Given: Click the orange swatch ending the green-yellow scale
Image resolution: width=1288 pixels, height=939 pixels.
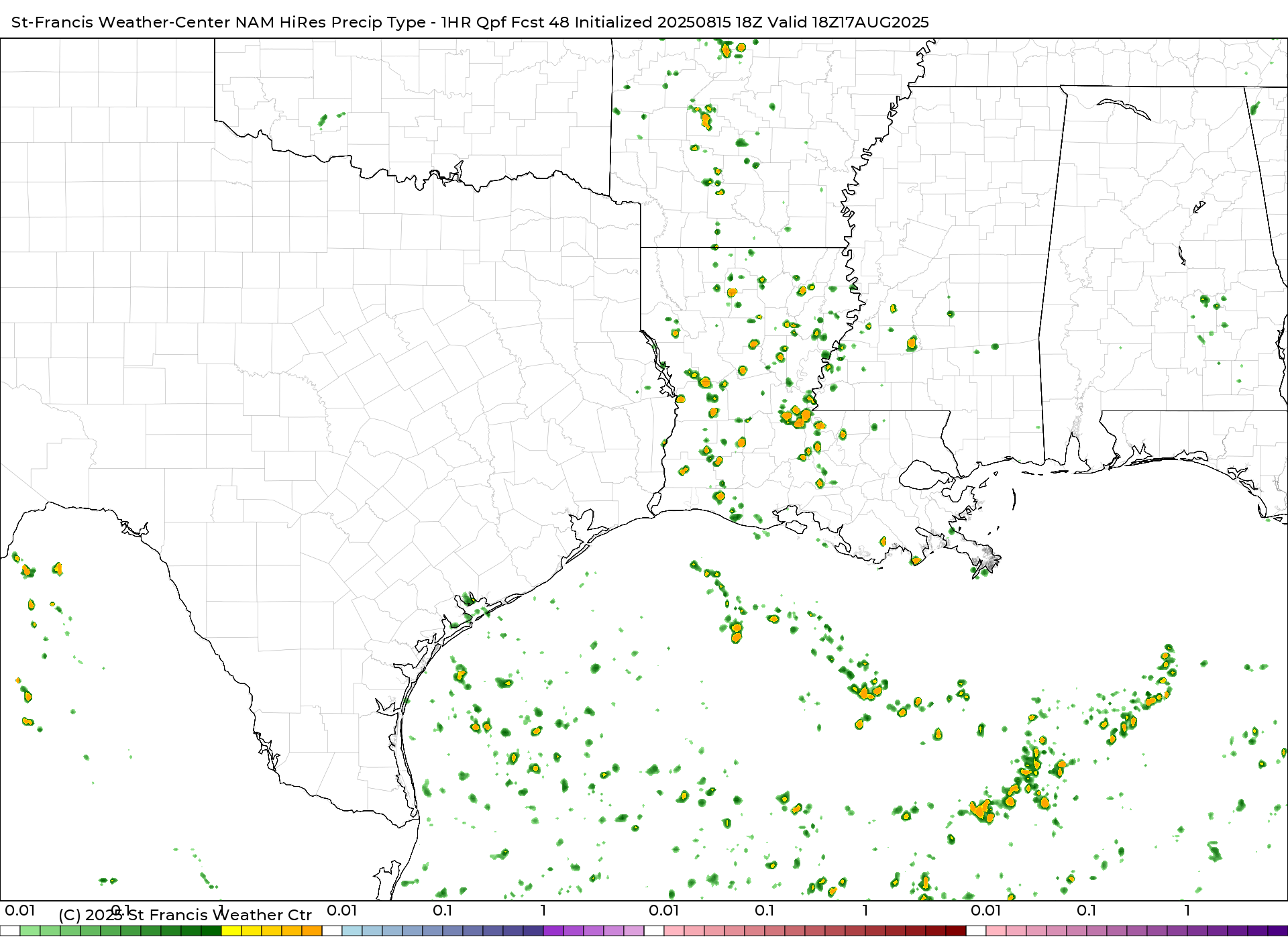Looking at the screenshot, I should click(x=312, y=931).
